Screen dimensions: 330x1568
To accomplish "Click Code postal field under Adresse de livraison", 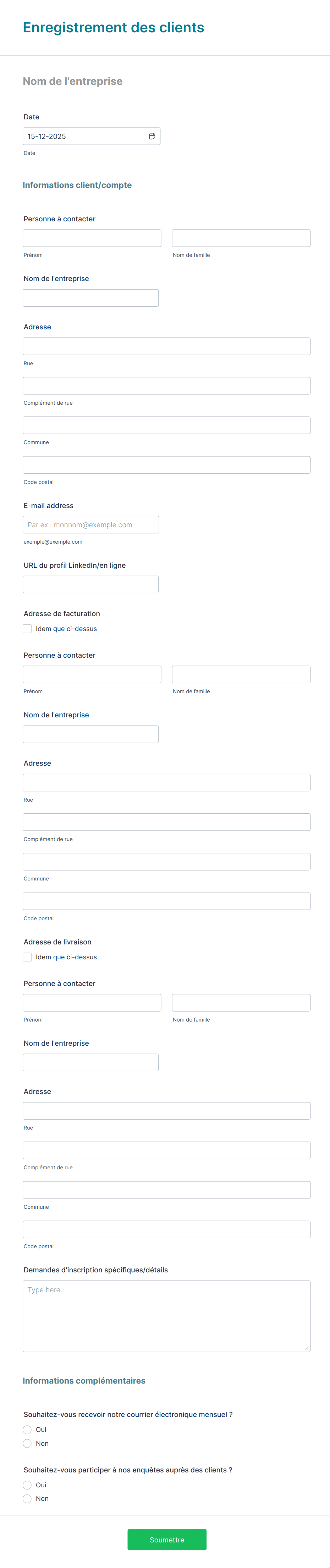I will 166,1229.
